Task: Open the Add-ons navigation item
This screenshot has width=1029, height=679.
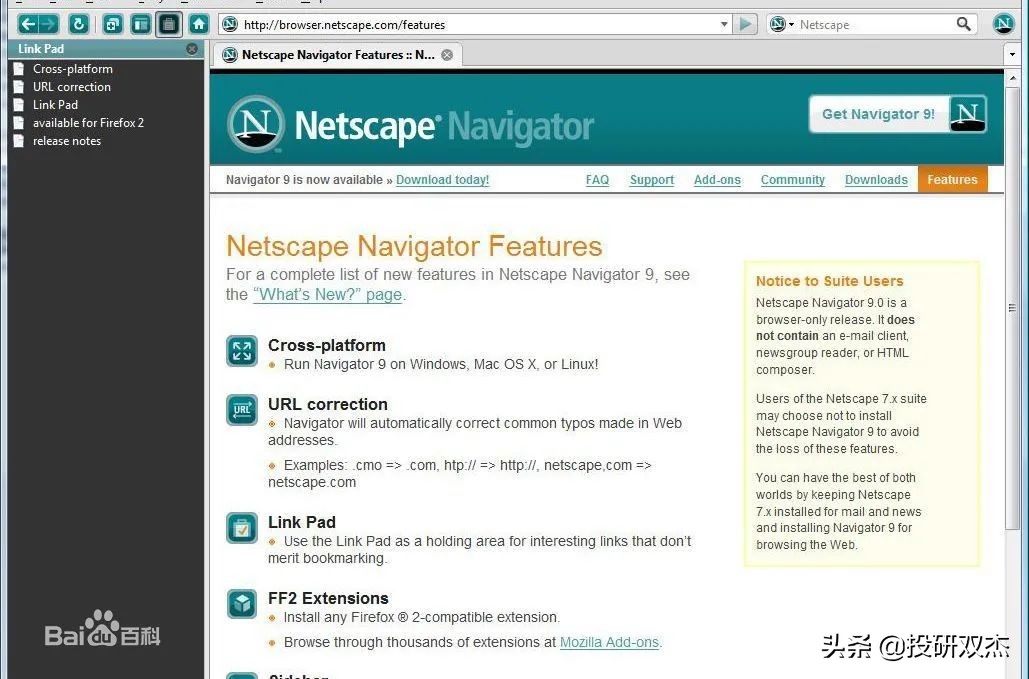Action: (x=717, y=180)
